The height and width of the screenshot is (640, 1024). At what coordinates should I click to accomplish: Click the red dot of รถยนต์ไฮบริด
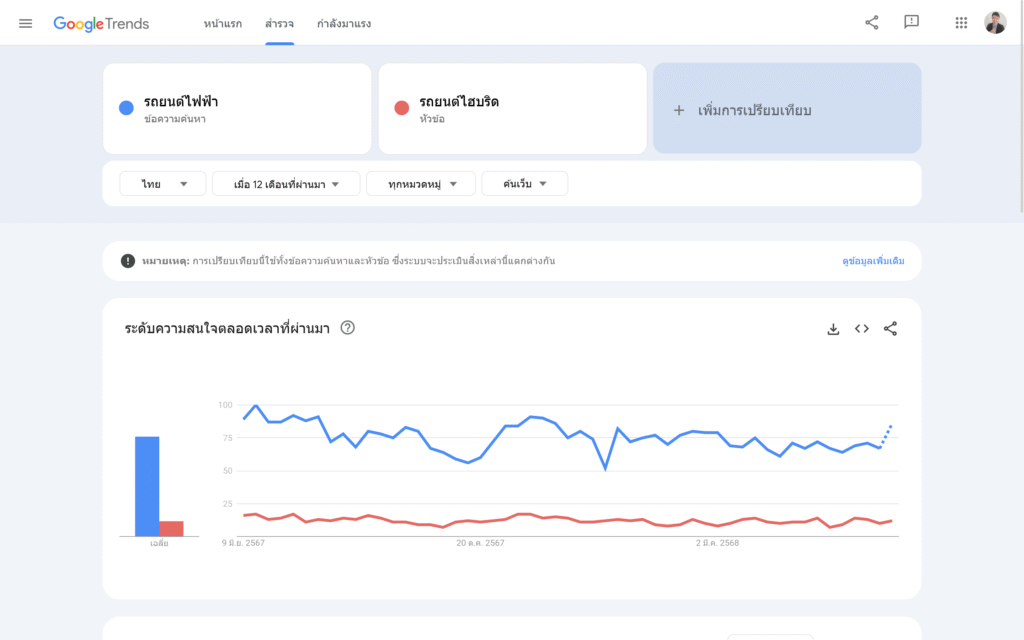click(x=402, y=108)
